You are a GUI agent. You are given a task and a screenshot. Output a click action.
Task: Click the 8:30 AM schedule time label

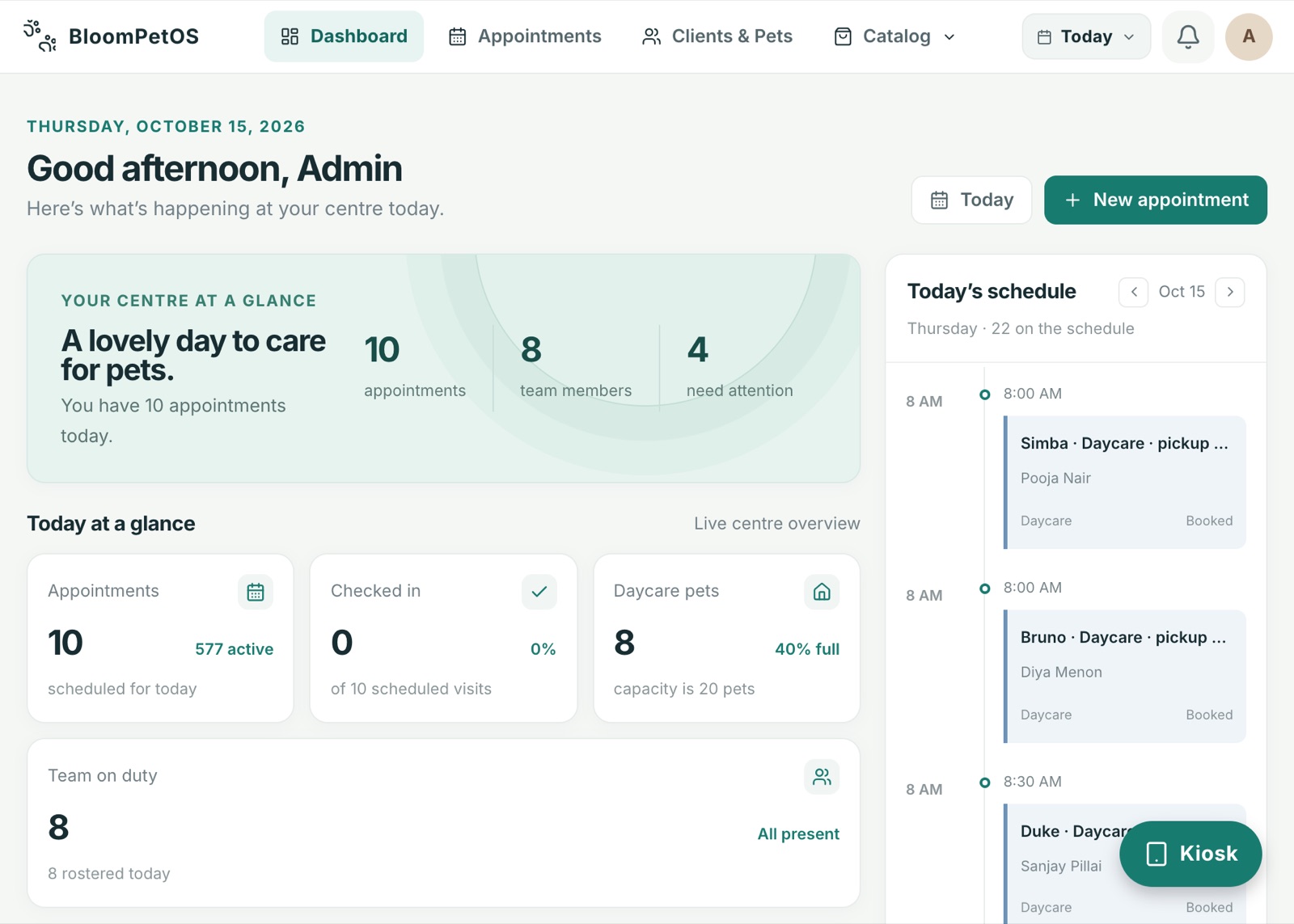point(1033,782)
